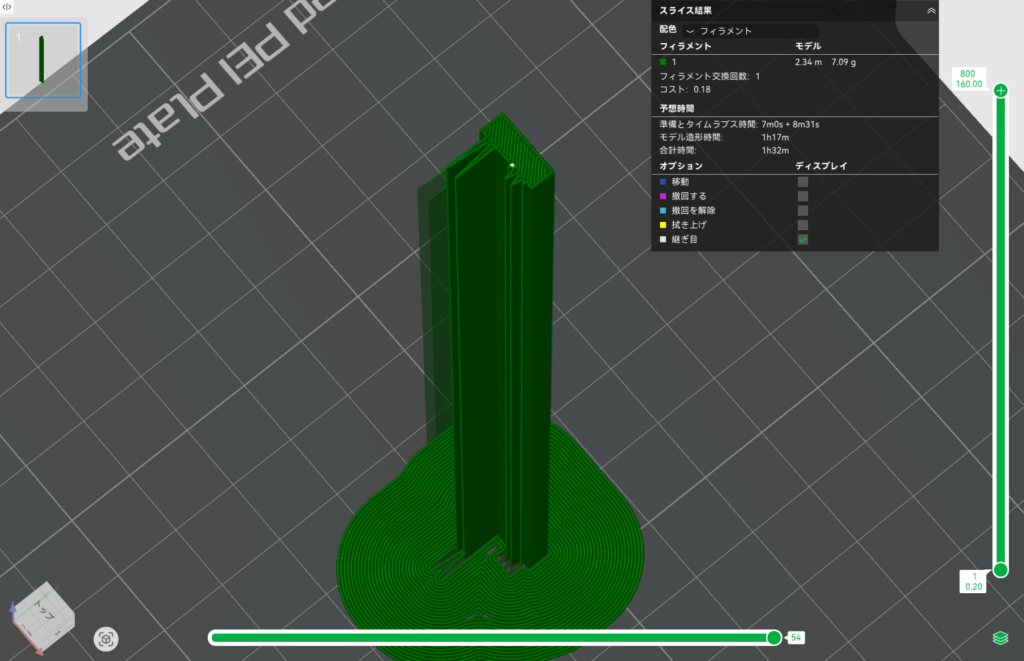
Task: Open the 配色 フィラメント dropdown
Action: pyautogui.click(x=750, y=31)
